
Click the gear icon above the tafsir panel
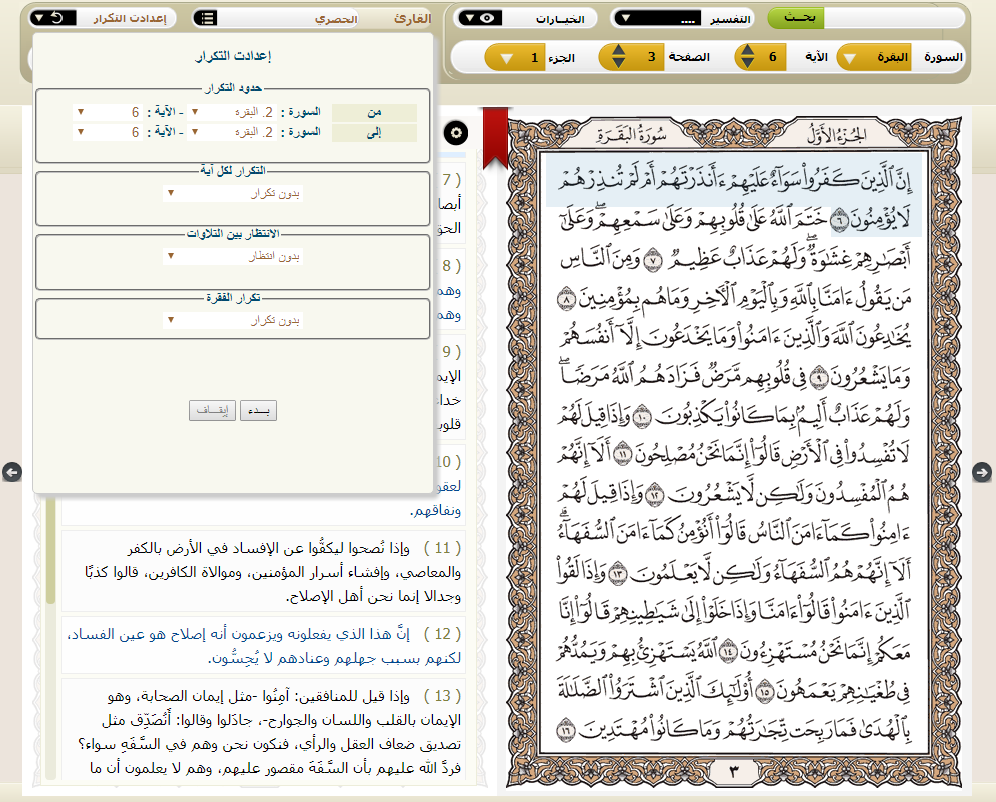456,132
